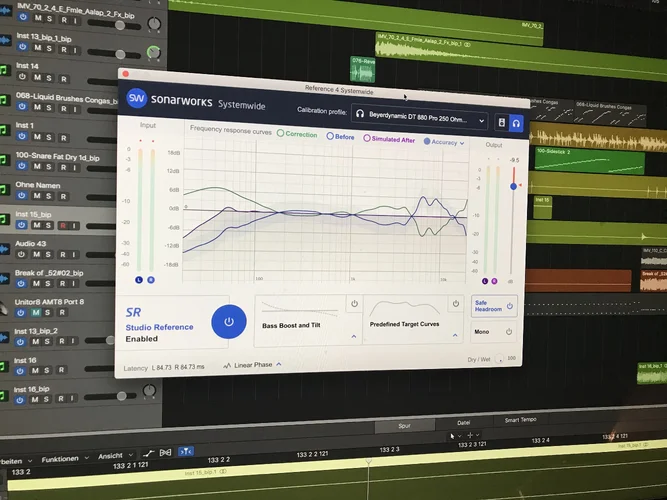Image resolution: width=667 pixels, height=500 pixels.
Task: Click pan knob on Inst 16_bip track
Action: 149,391
